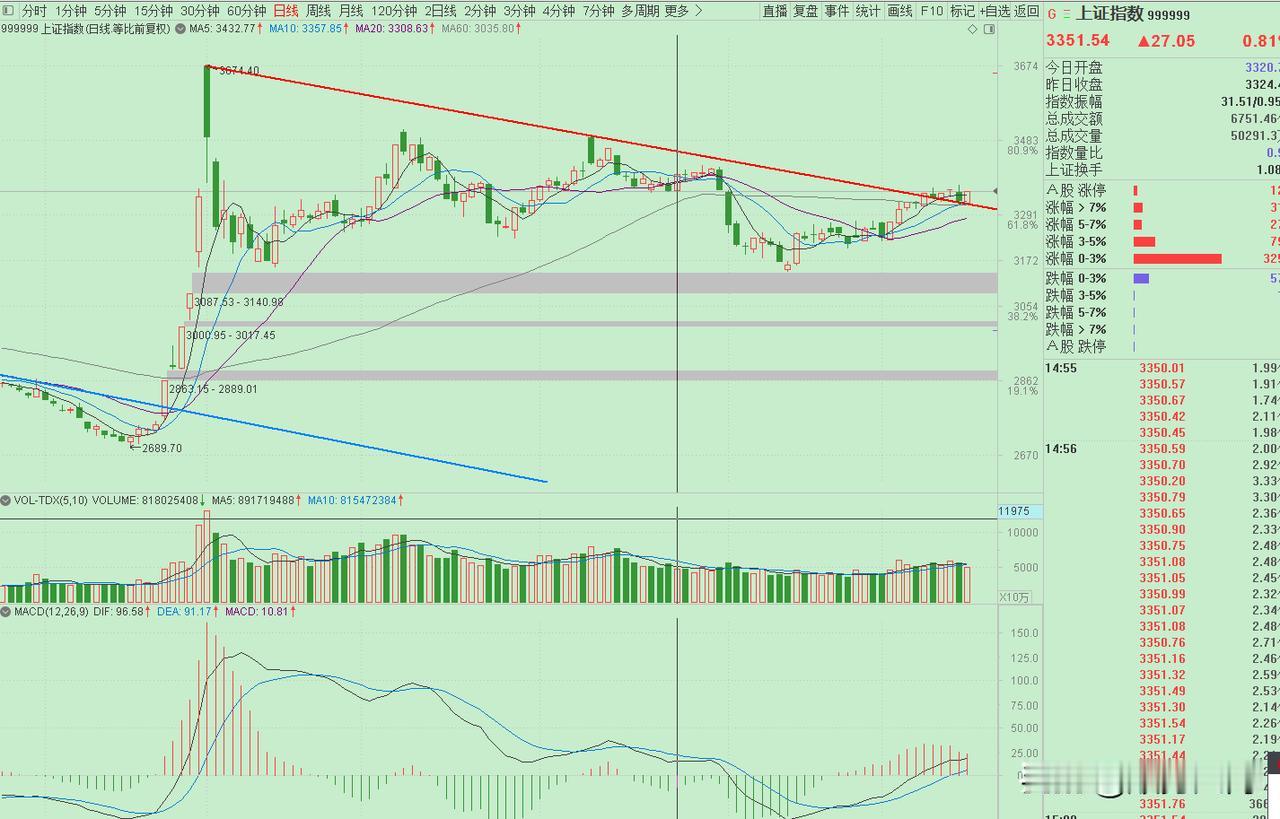
Task: Select the 60分钟 period tab
Action: (247, 11)
